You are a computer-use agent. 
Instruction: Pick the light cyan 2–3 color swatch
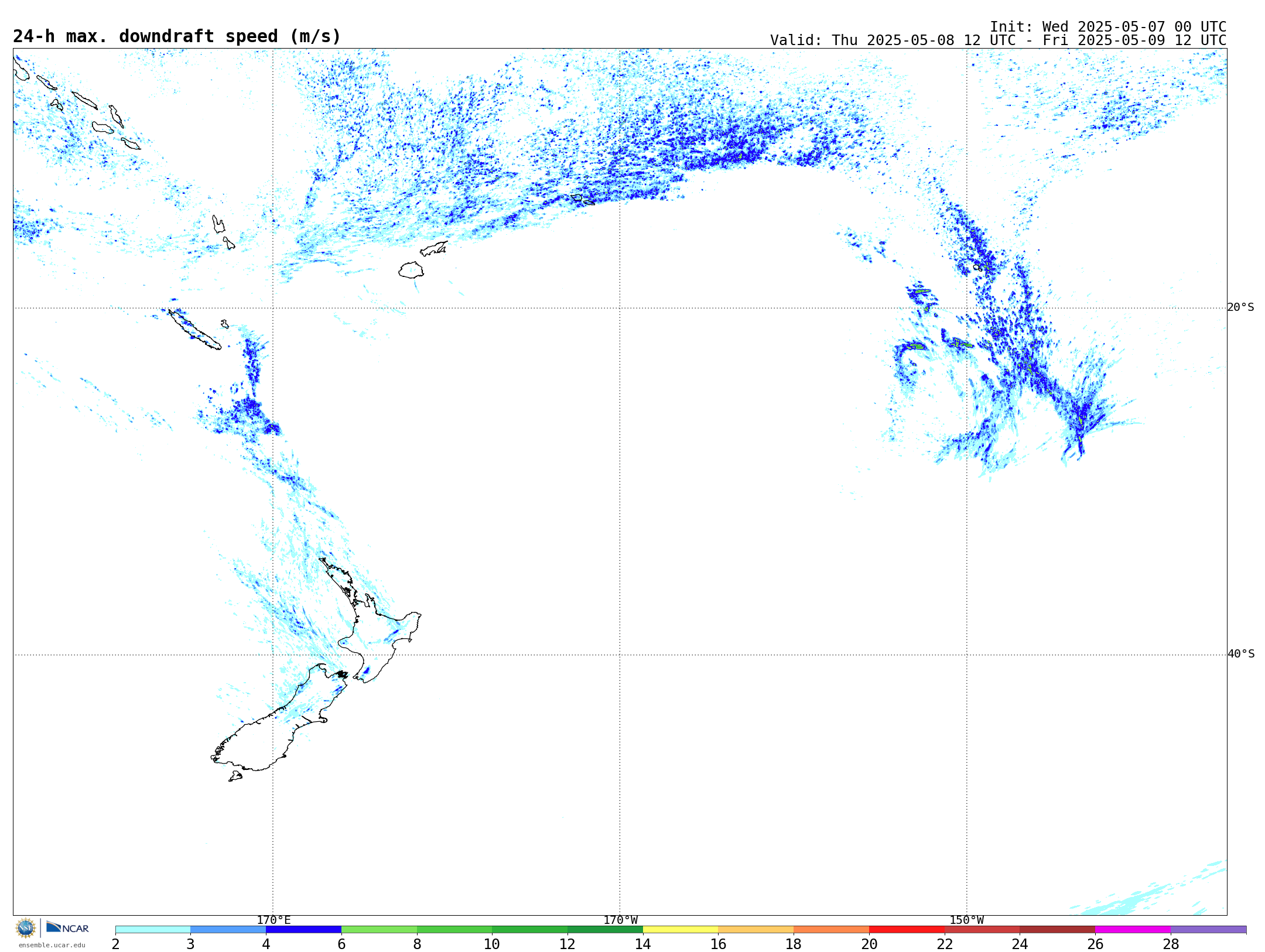[153, 930]
